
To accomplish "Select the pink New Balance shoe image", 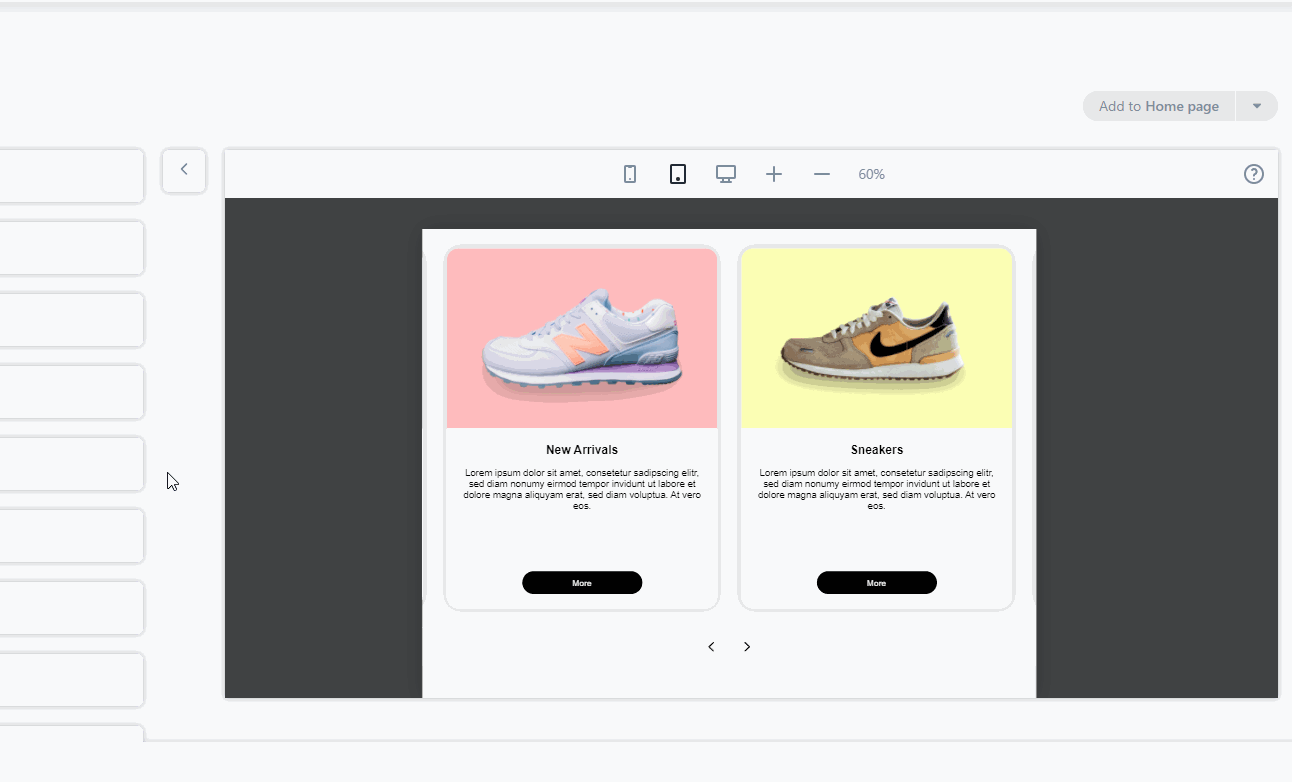I will coord(582,338).
